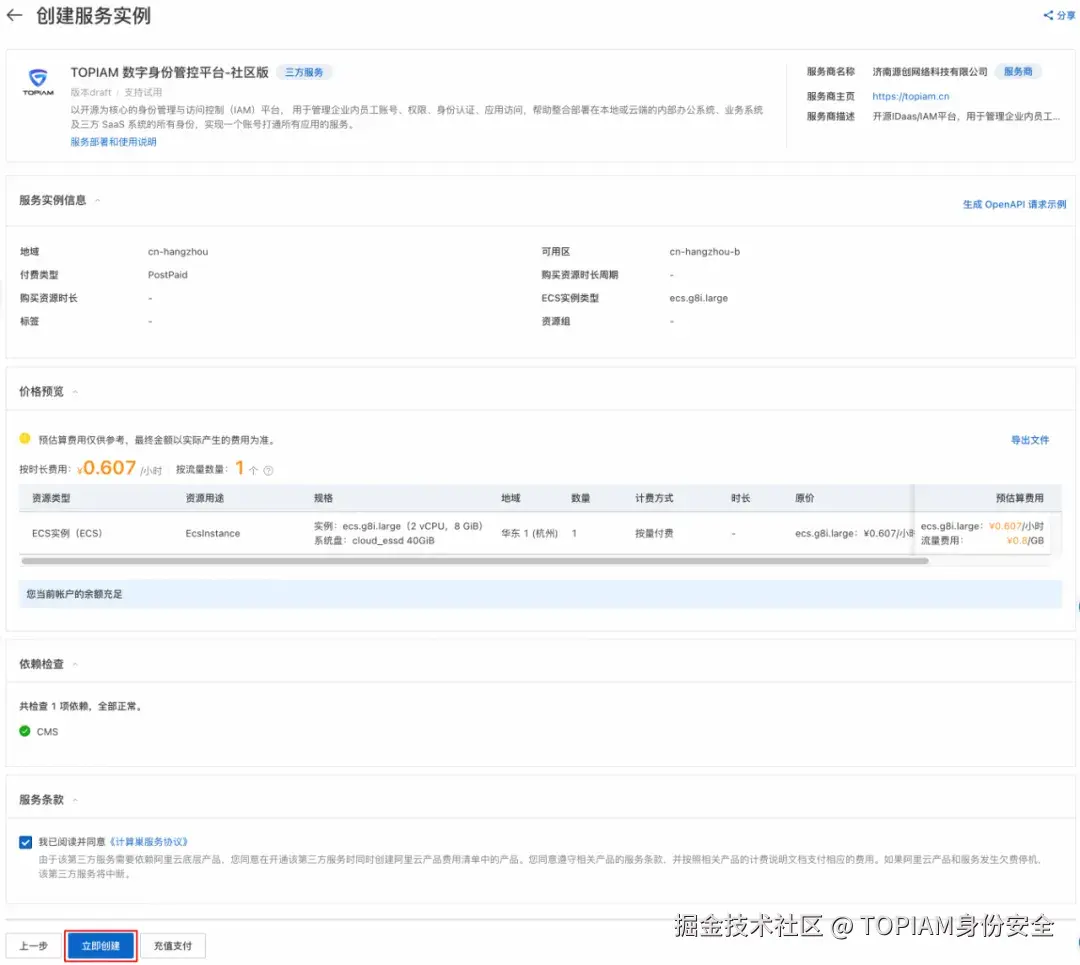The width and height of the screenshot is (1080, 965).
Task: Click the ¥0.607 hourly price
Action: 107,468
